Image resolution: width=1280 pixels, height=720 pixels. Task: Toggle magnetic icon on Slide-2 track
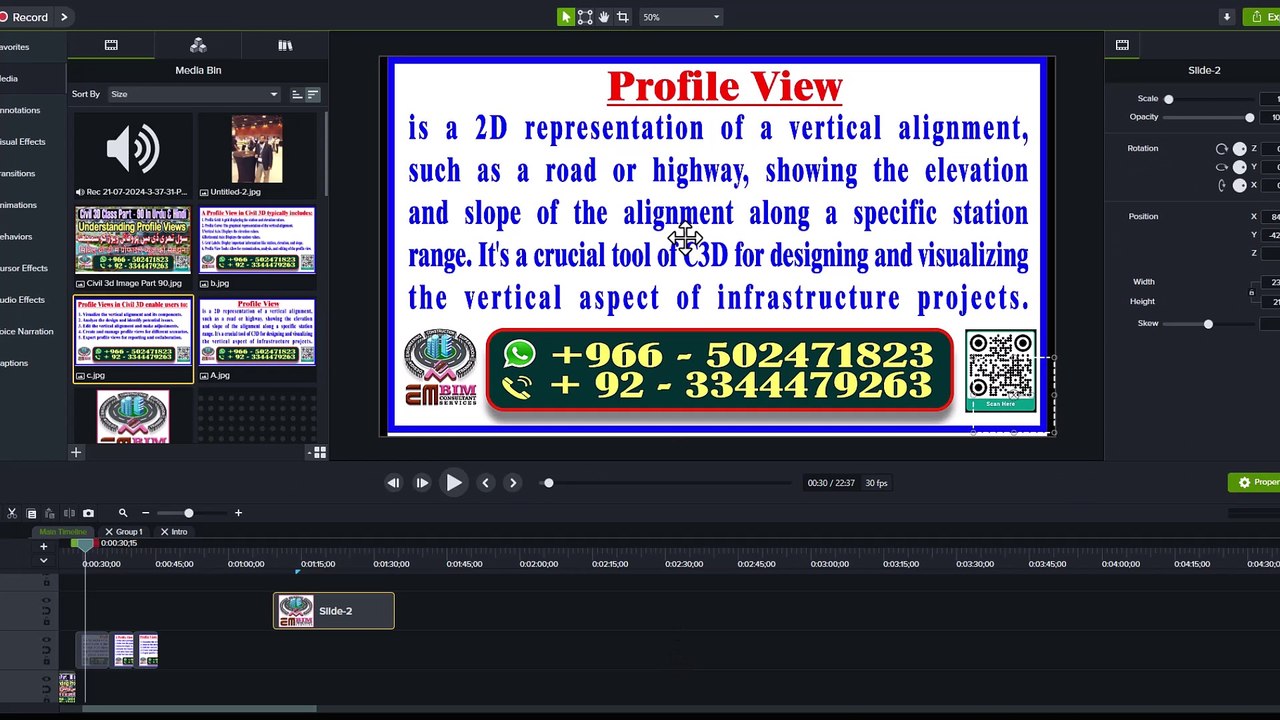coord(46,610)
